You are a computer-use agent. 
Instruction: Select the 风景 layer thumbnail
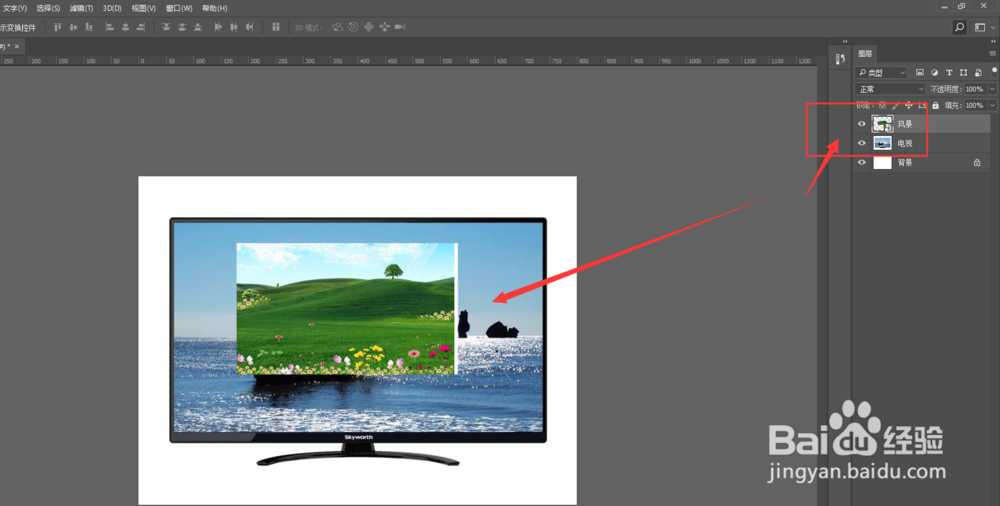882,124
